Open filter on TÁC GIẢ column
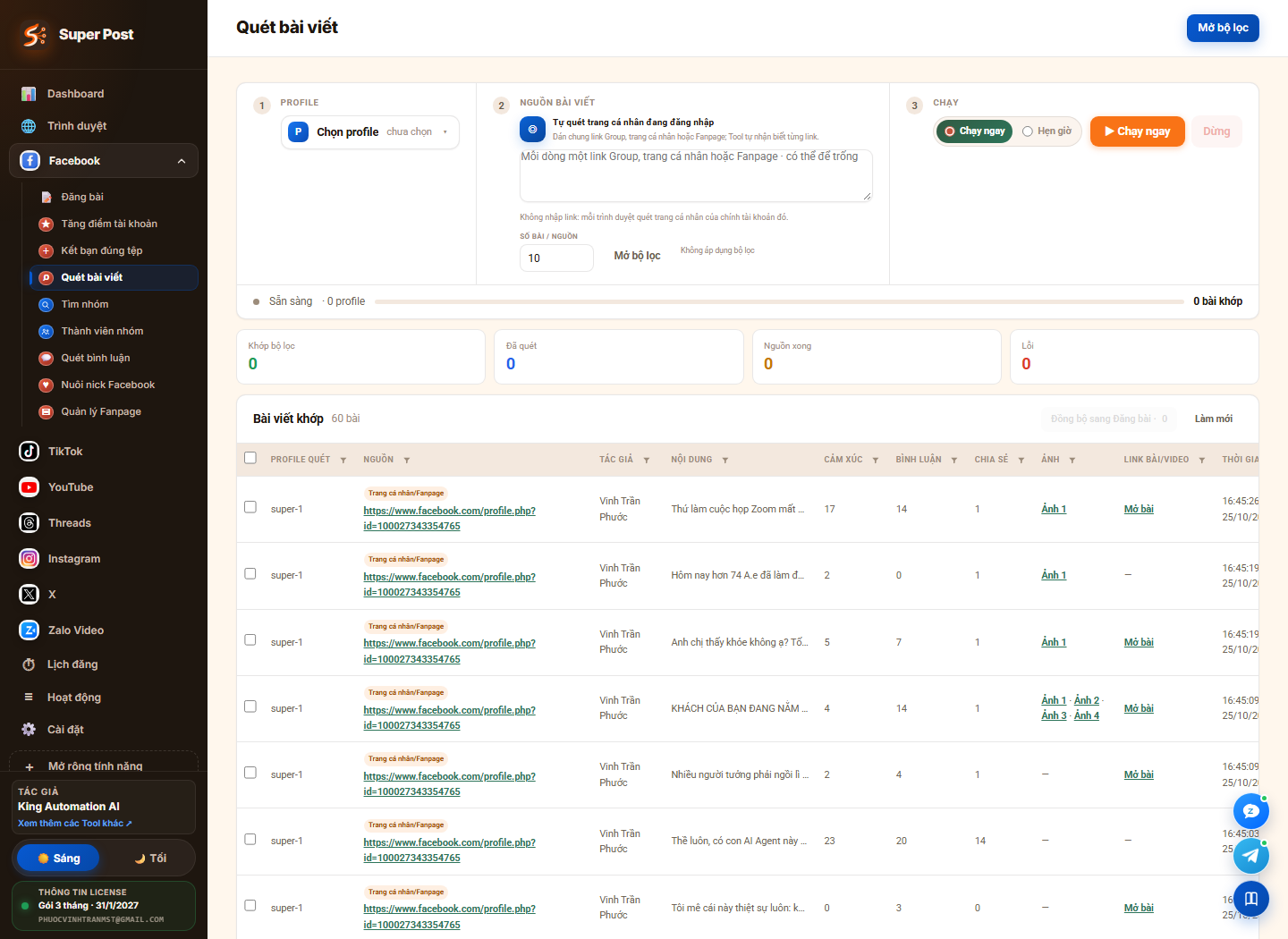Viewport: 1288px width, 939px height. click(x=647, y=460)
